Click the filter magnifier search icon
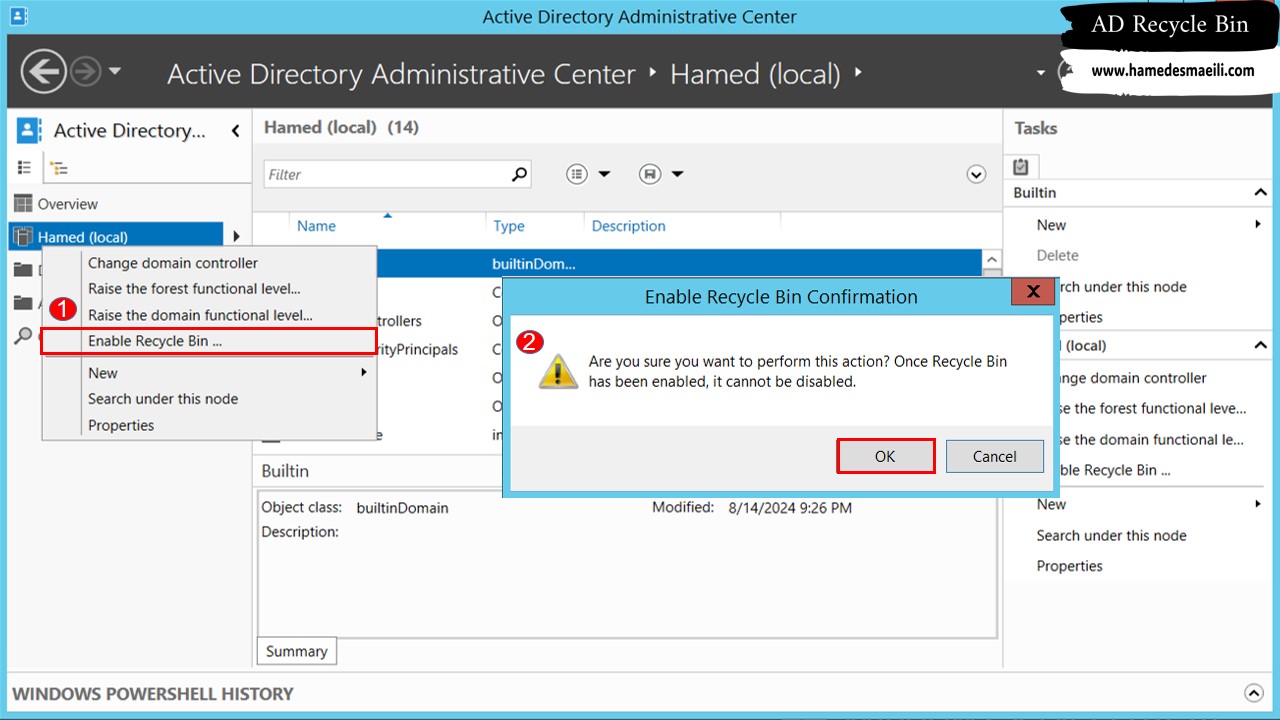The image size is (1280, 720). click(519, 174)
